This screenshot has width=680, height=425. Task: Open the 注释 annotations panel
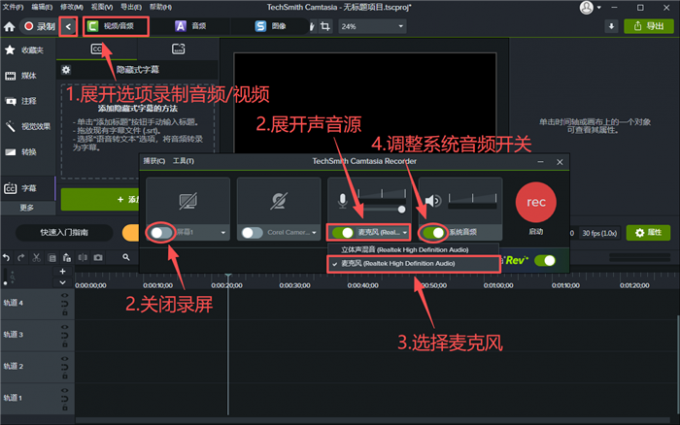[x=21, y=101]
